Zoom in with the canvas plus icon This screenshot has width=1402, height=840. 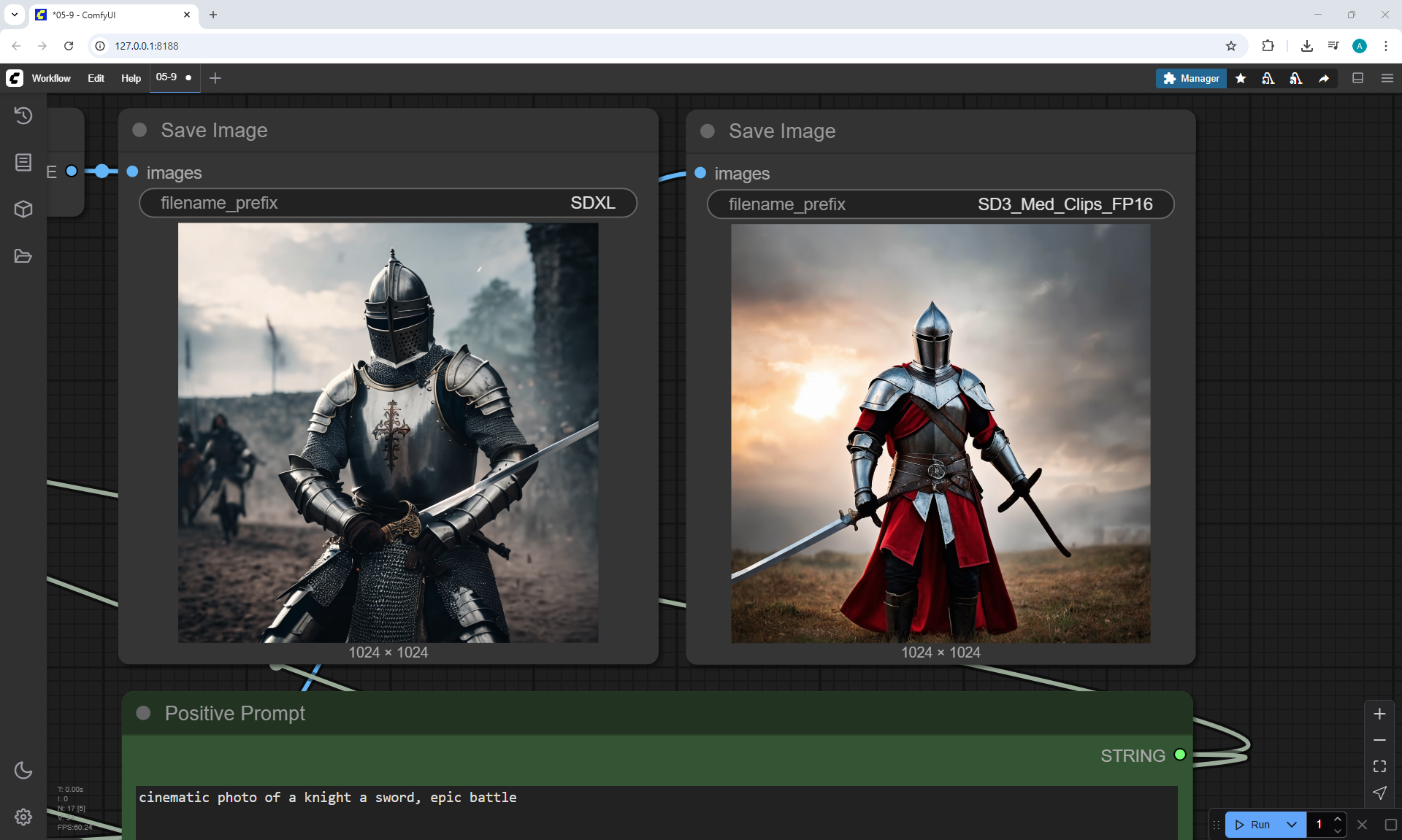1379,714
